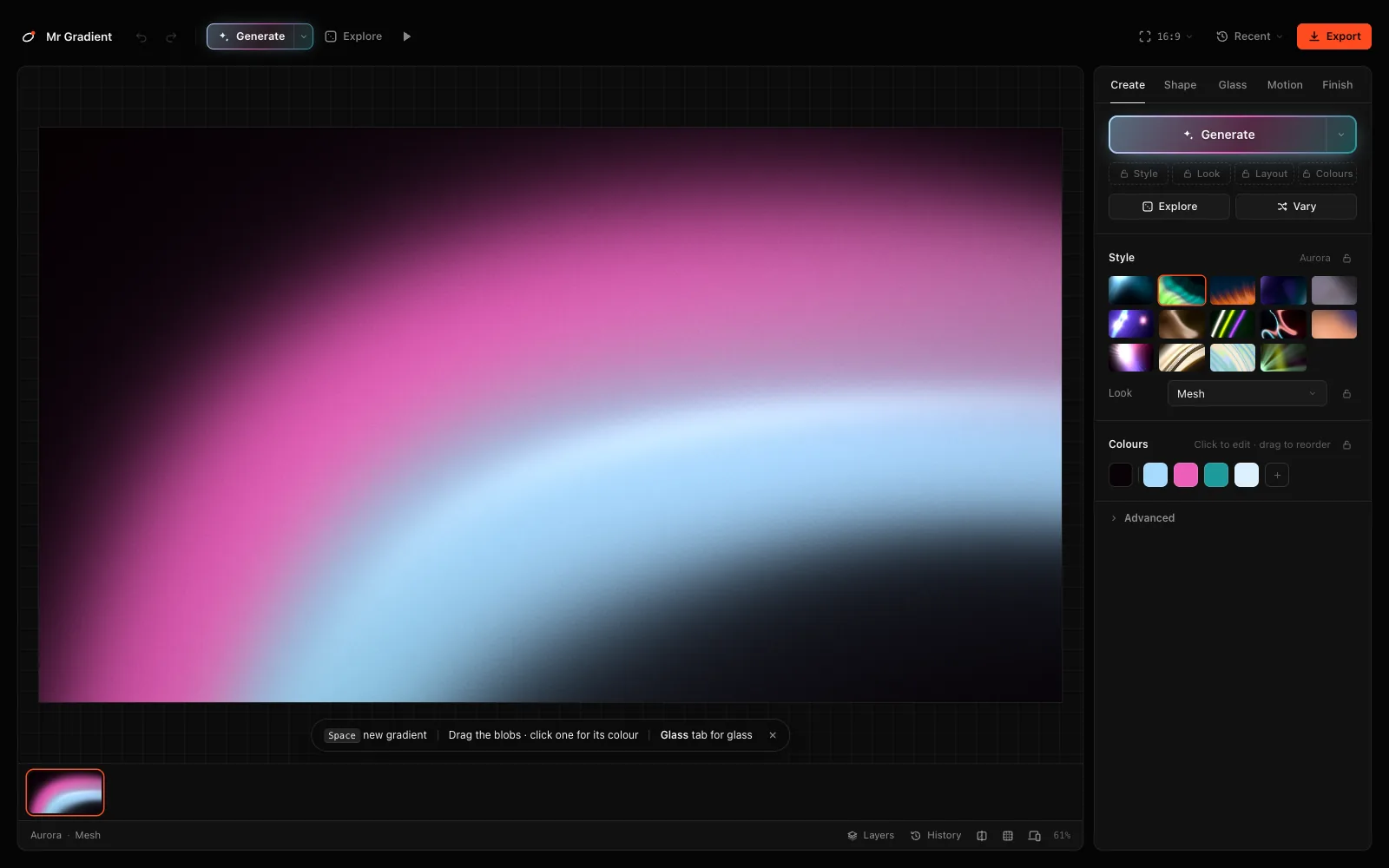Edit the black colour swatch
The width and height of the screenshot is (1389, 868).
click(x=1121, y=475)
